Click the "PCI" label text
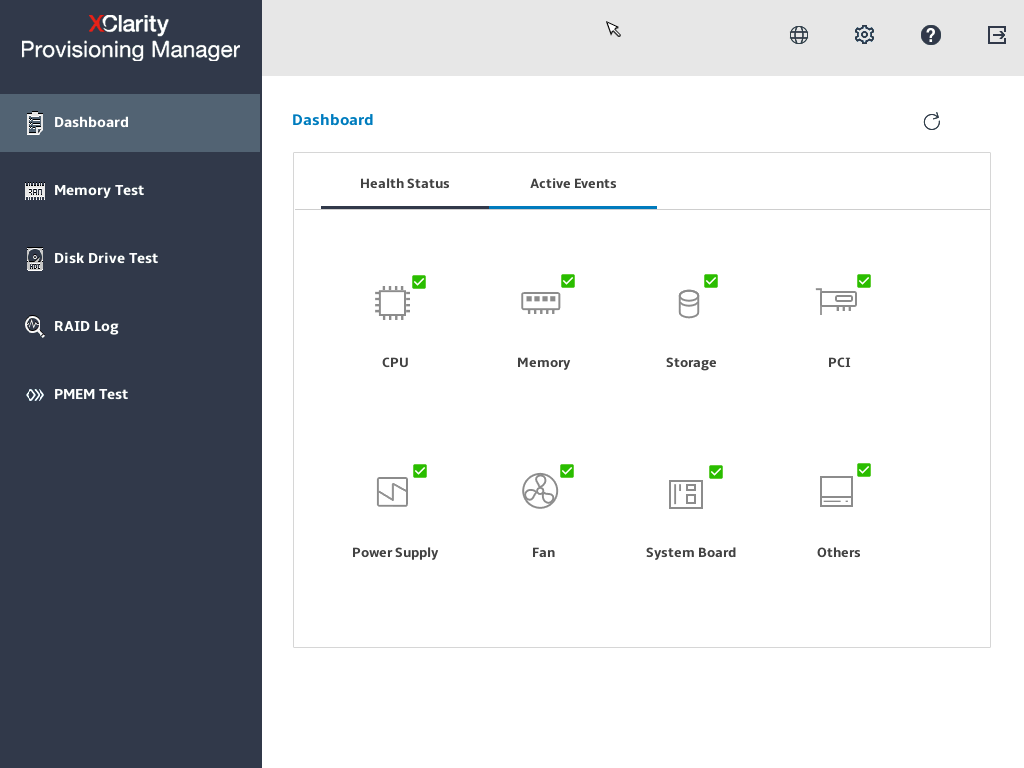 click(x=839, y=362)
